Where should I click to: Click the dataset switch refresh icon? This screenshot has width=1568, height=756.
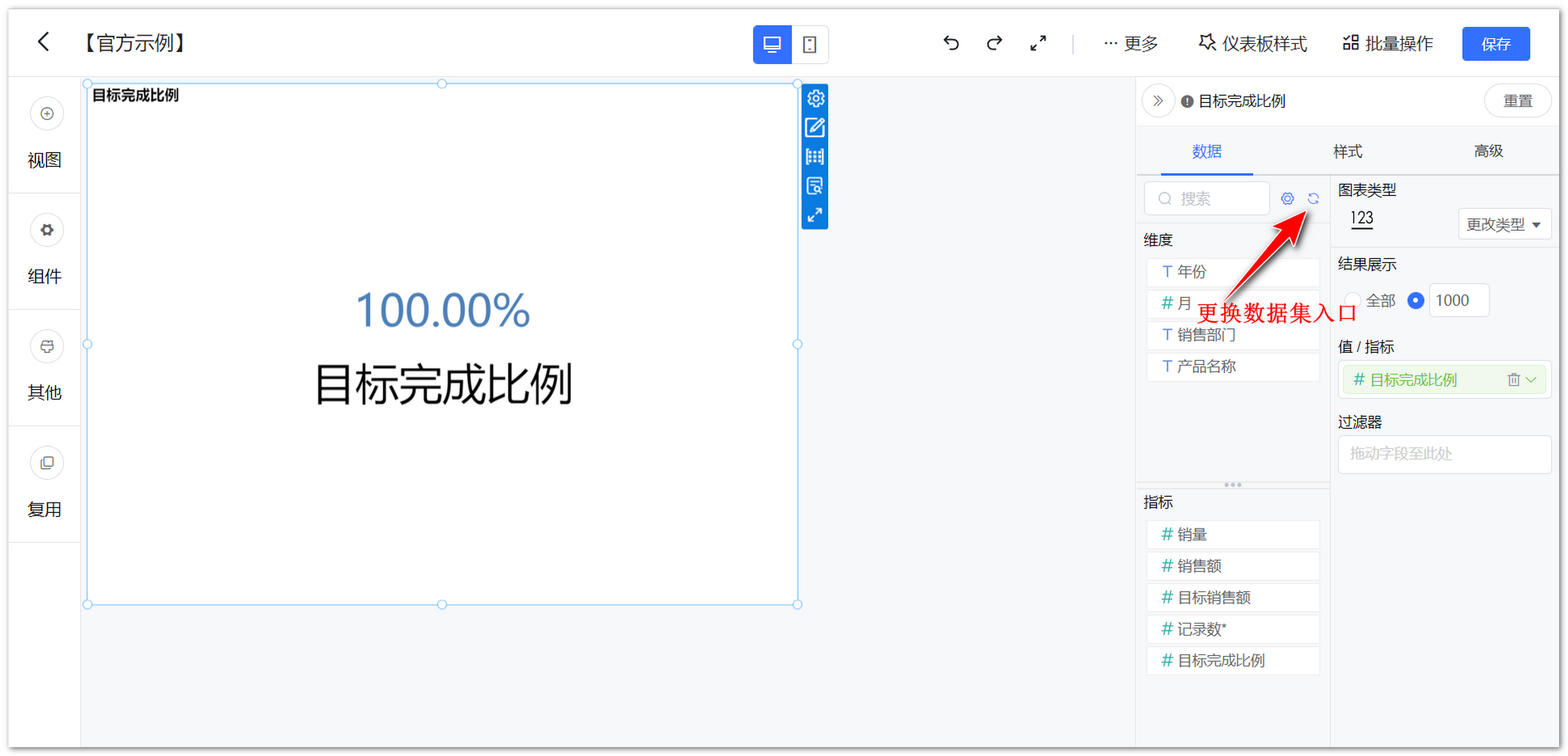click(x=1313, y=198)
